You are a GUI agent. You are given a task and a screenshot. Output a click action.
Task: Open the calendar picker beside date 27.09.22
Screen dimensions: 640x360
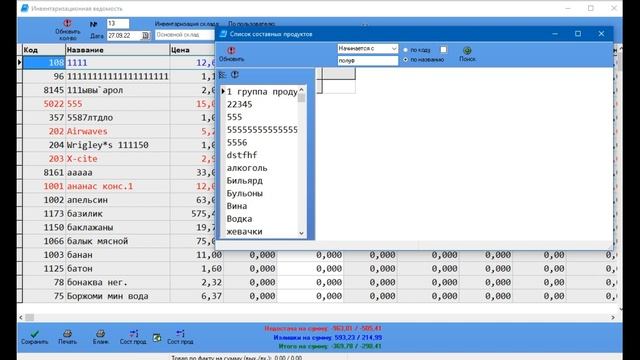coord(146,36)
